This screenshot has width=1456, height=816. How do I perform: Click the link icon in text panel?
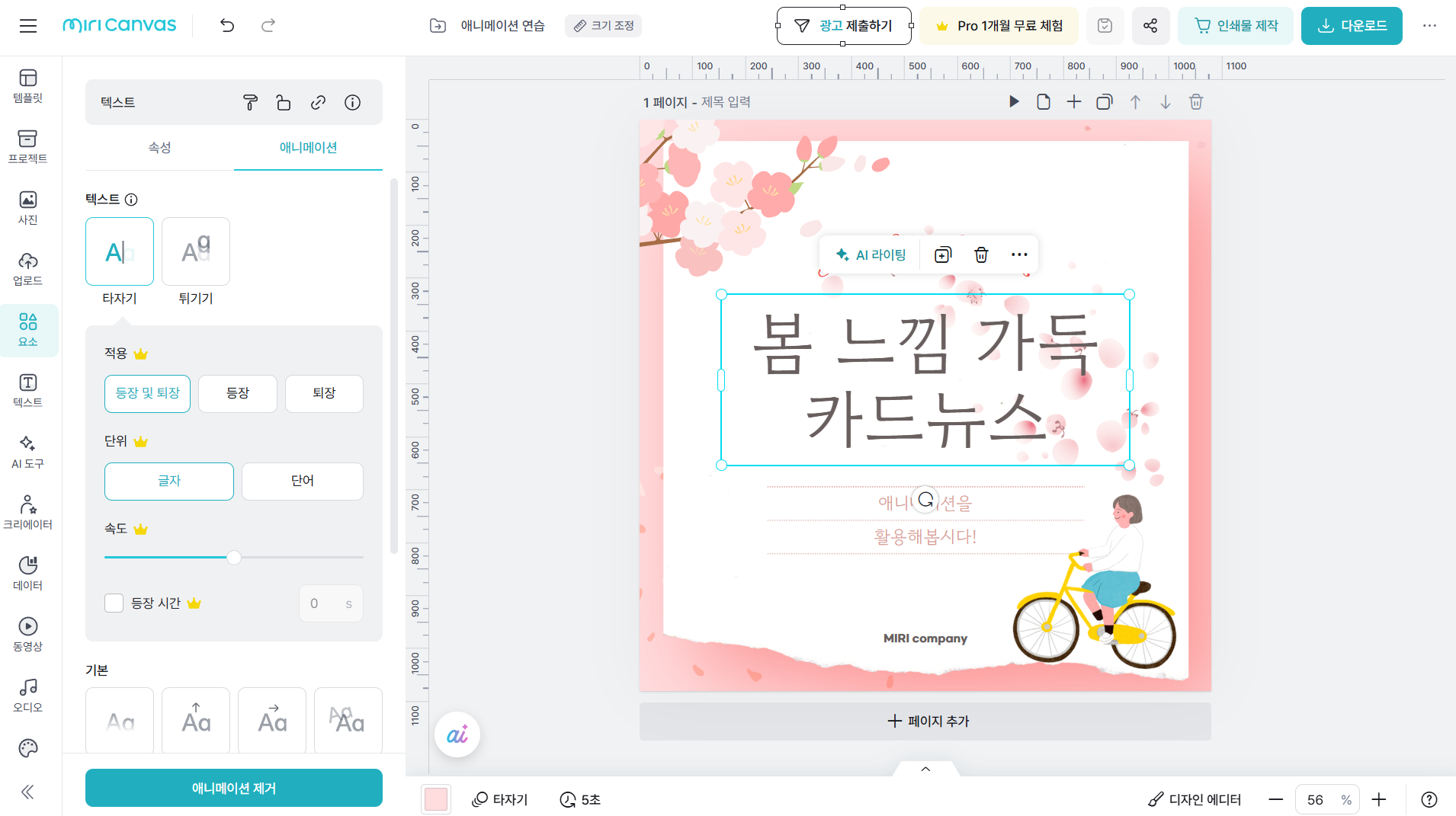click(319, 103)
